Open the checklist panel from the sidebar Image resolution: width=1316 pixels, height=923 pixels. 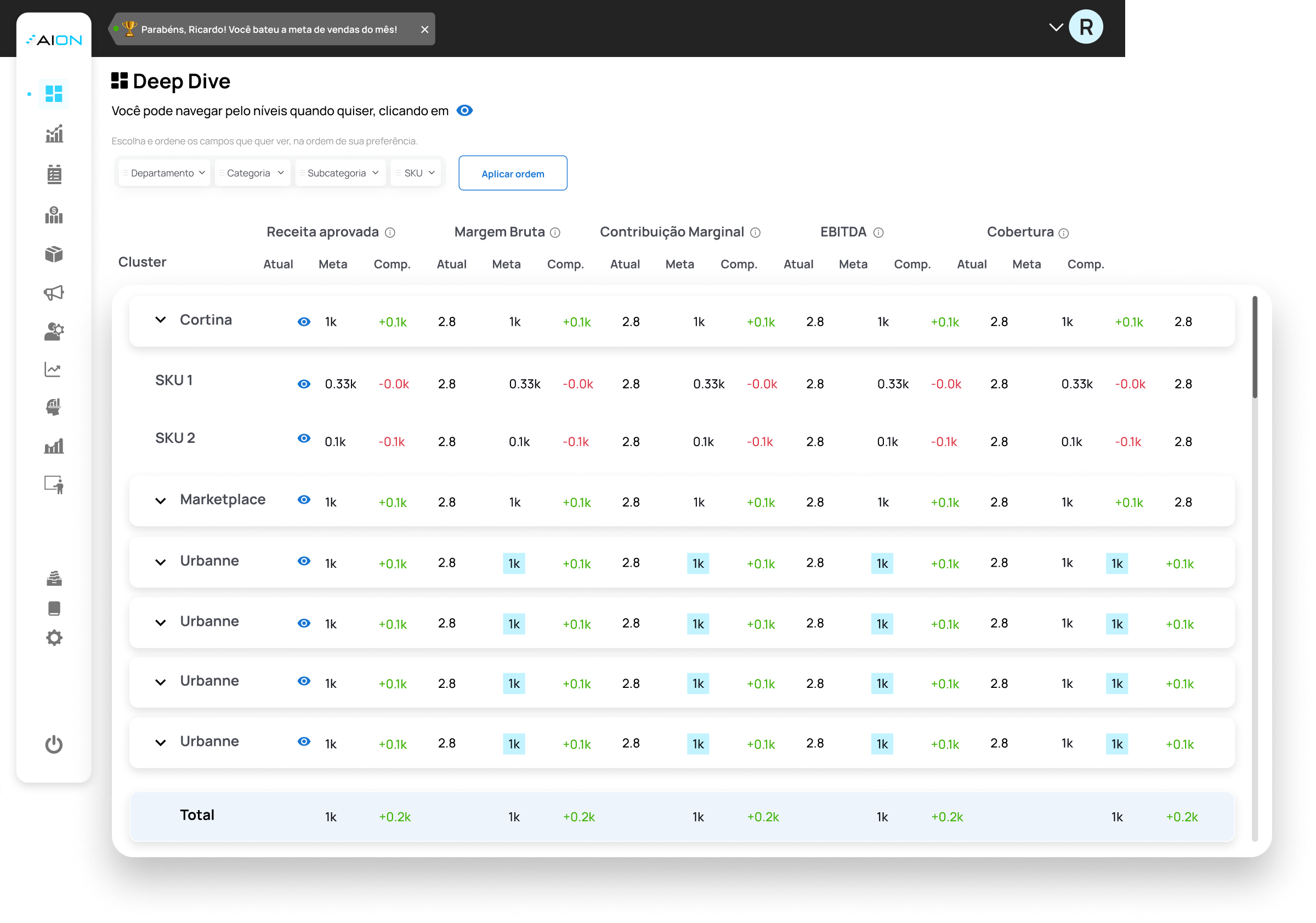click(53, 175)
